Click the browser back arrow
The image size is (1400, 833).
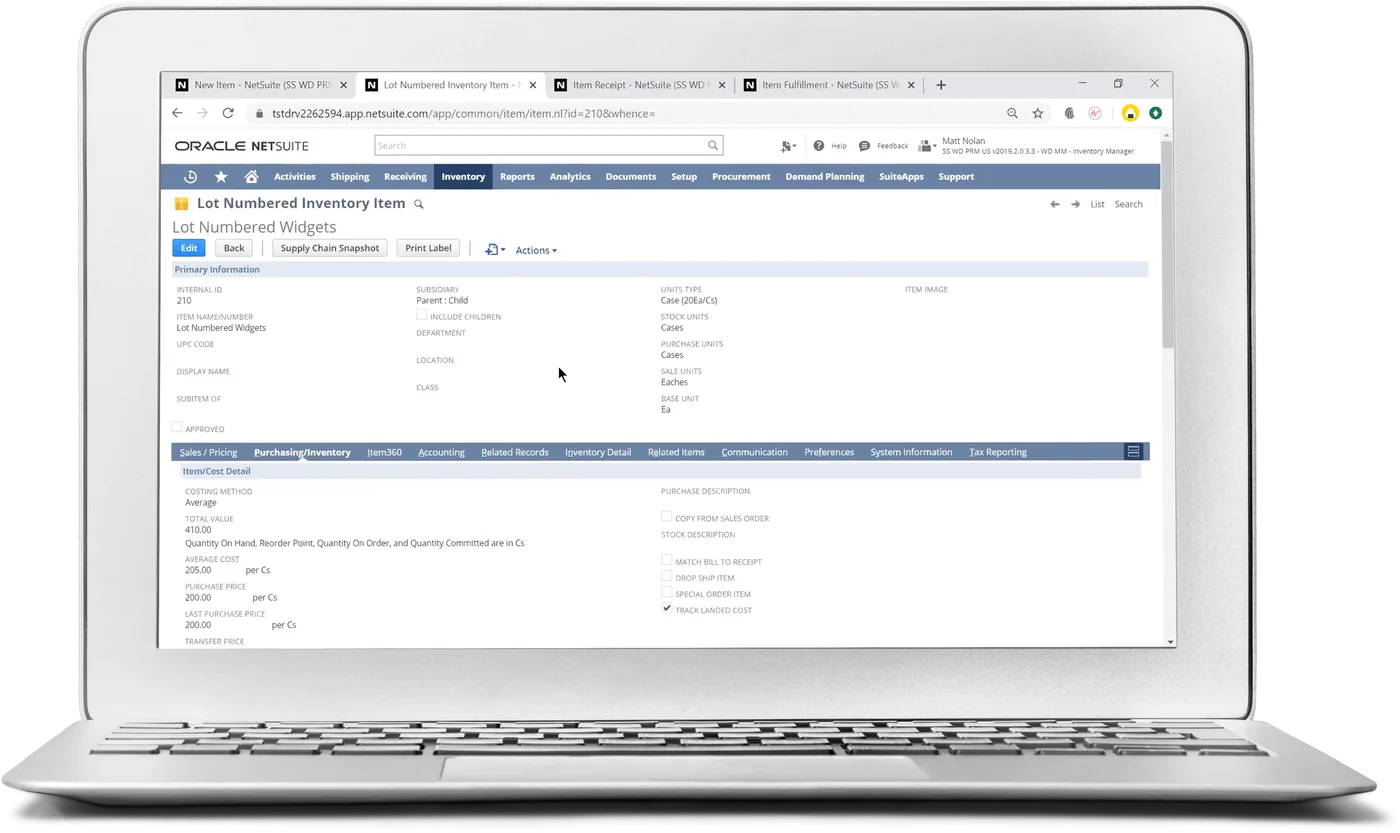click(x=178, y=114)
